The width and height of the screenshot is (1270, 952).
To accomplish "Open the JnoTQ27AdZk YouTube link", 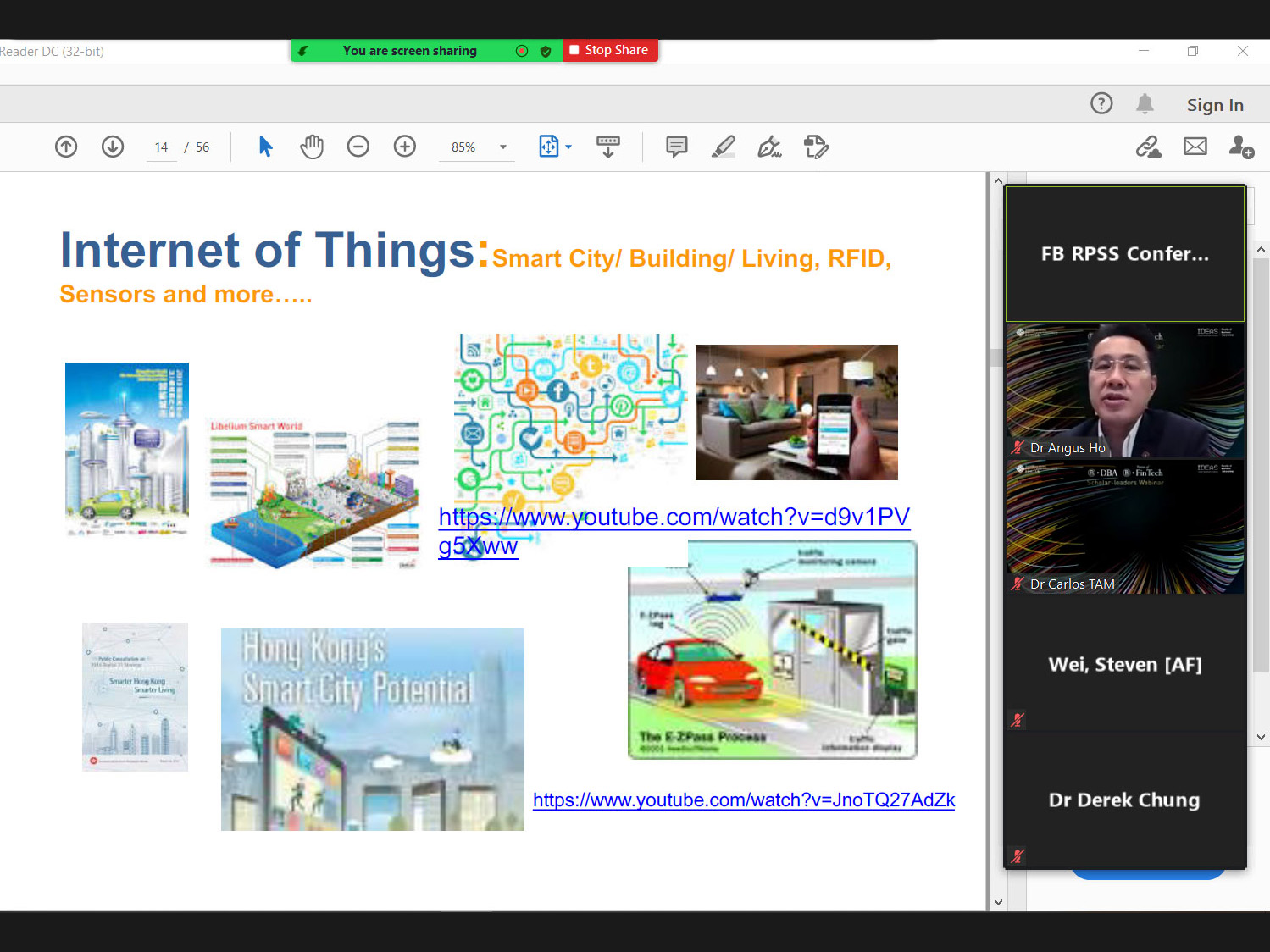I will tap(743, 800).
